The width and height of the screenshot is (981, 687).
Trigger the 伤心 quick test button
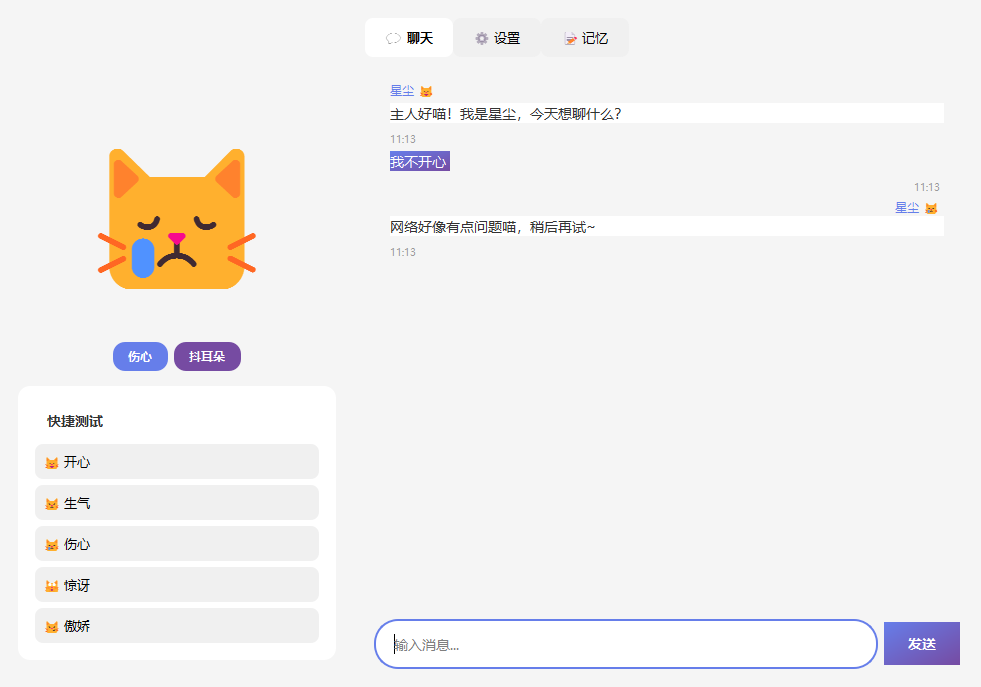pyautogui.click(x=177, y=544)
